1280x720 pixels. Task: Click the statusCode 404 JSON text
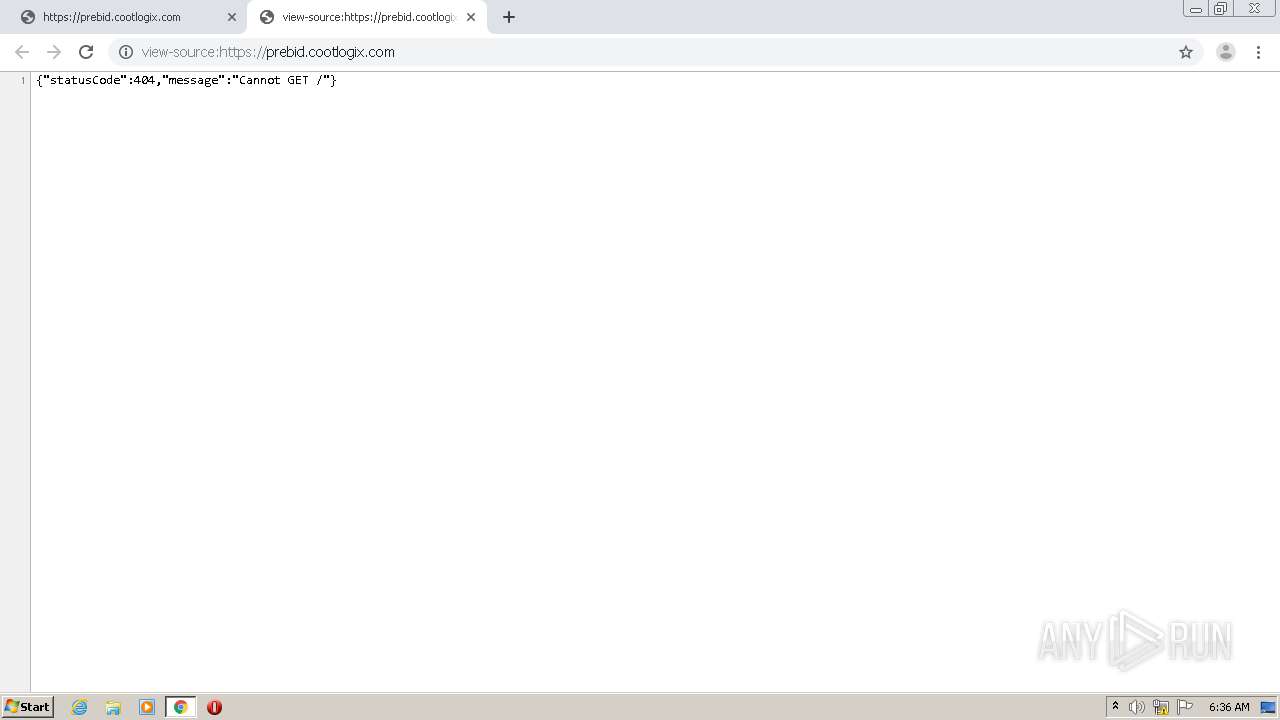186,80
